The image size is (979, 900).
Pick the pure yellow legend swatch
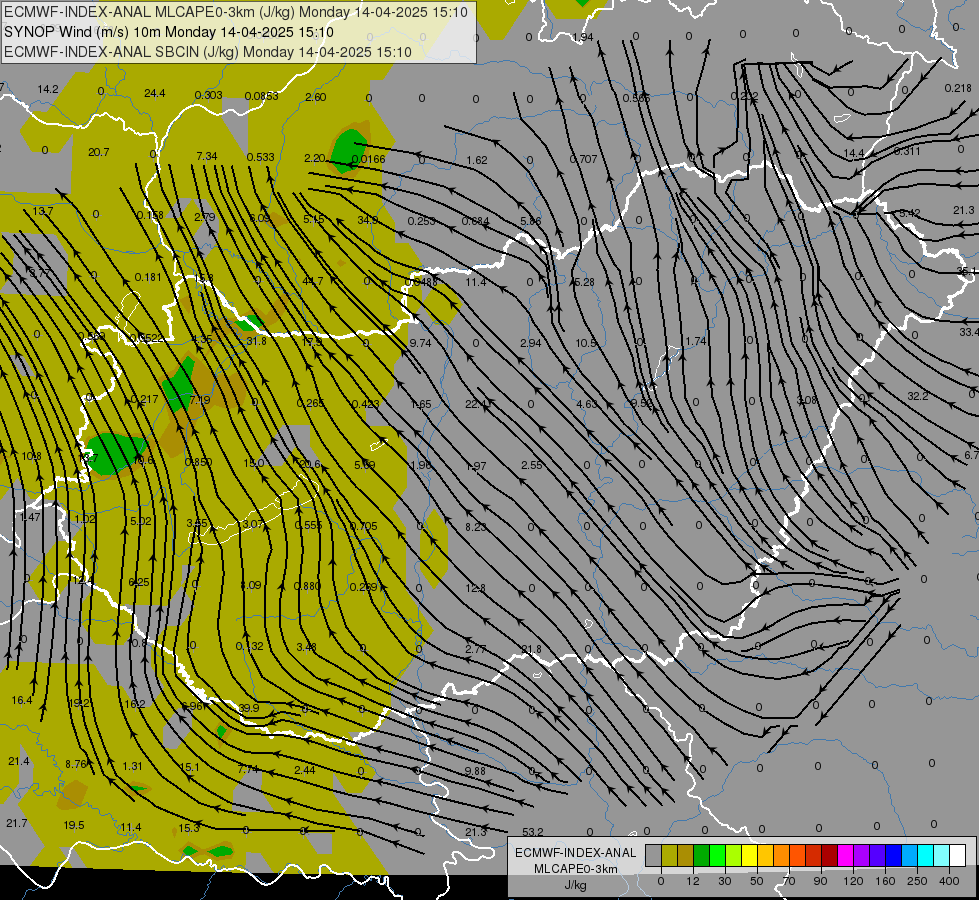tap(749, 855)
